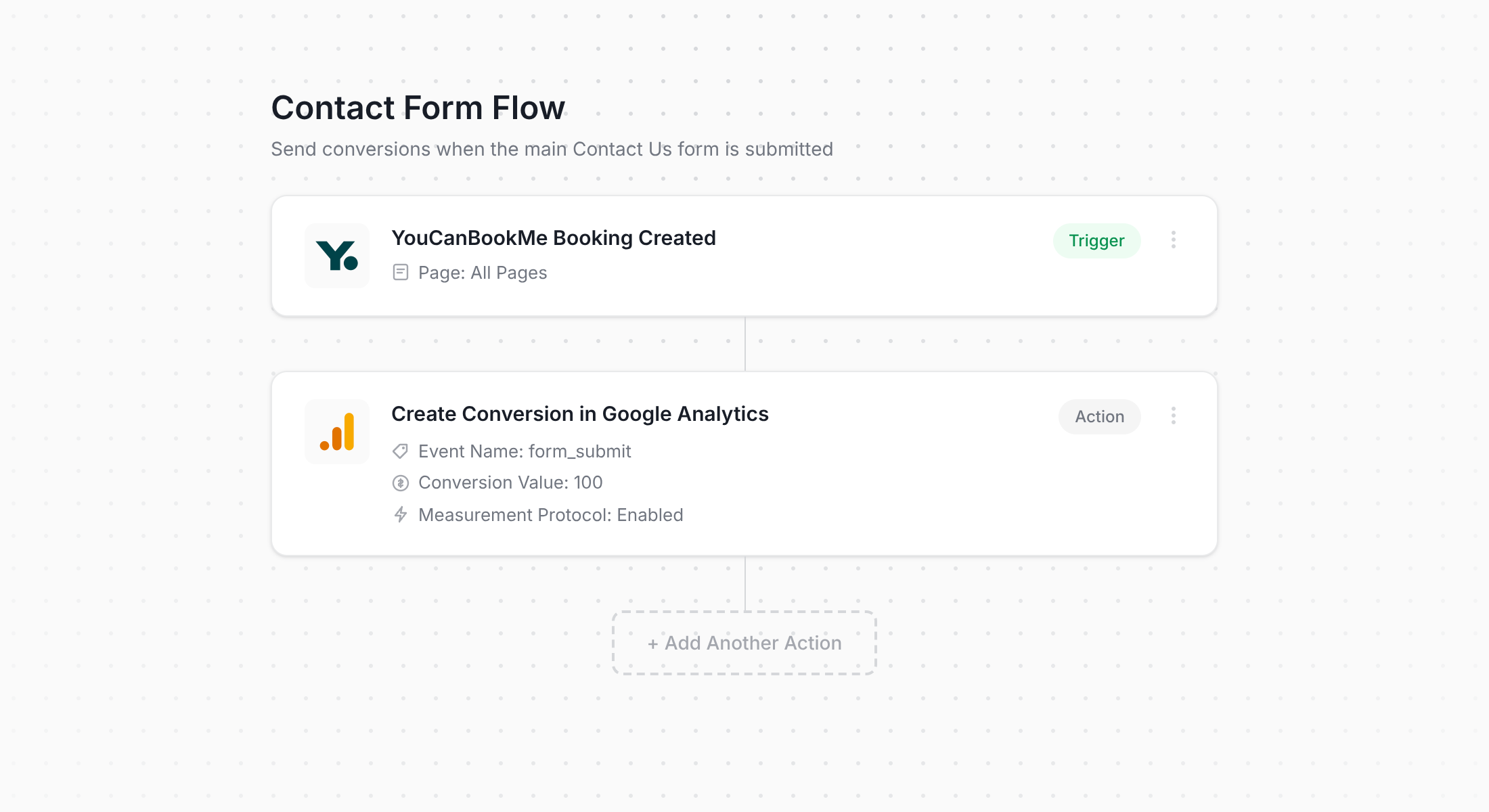Open the Page: All Pages selector

[x=483, y=272]
